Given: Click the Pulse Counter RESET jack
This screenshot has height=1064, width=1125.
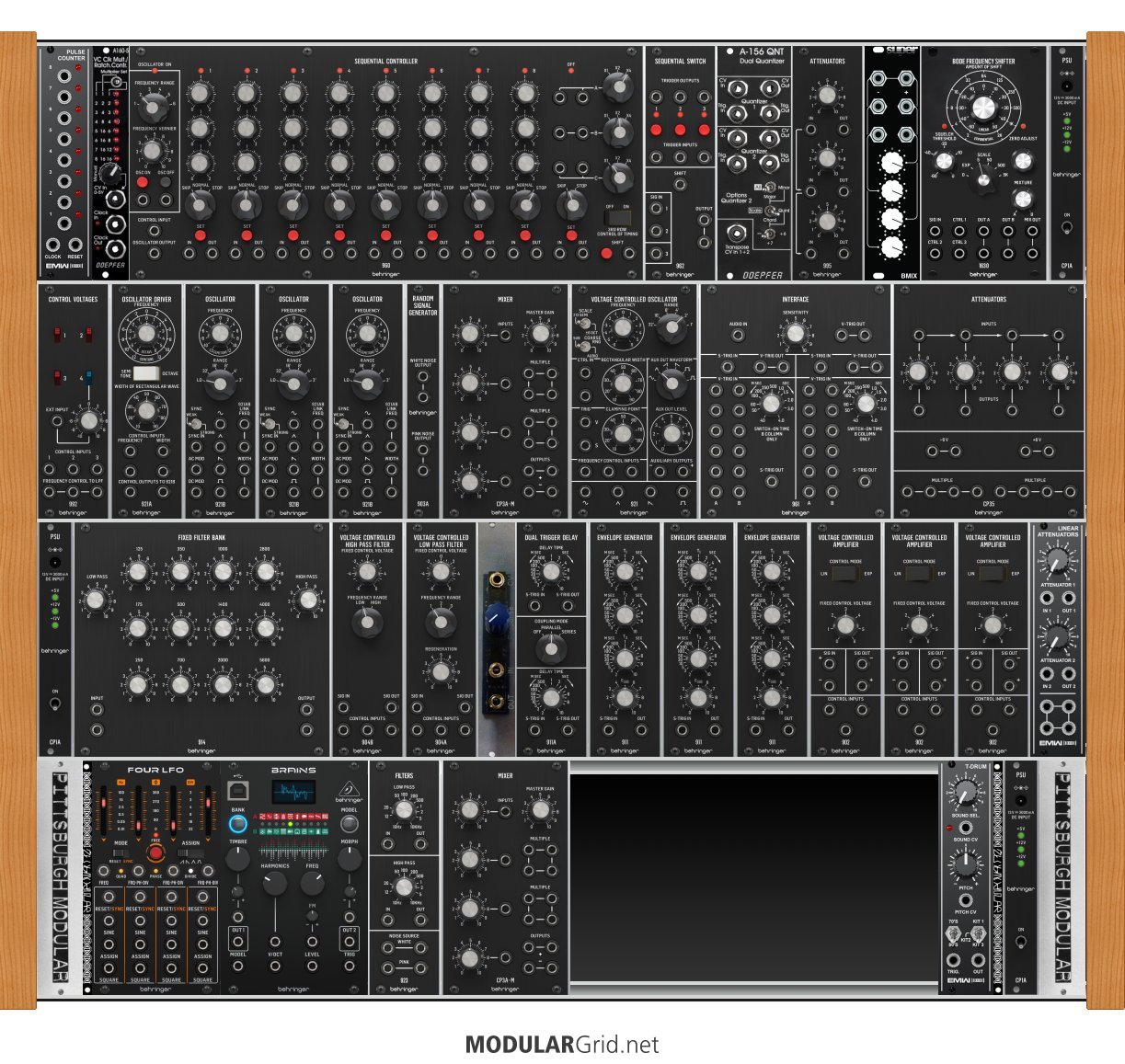Looking at the screenshot, I should coord(75,246).
